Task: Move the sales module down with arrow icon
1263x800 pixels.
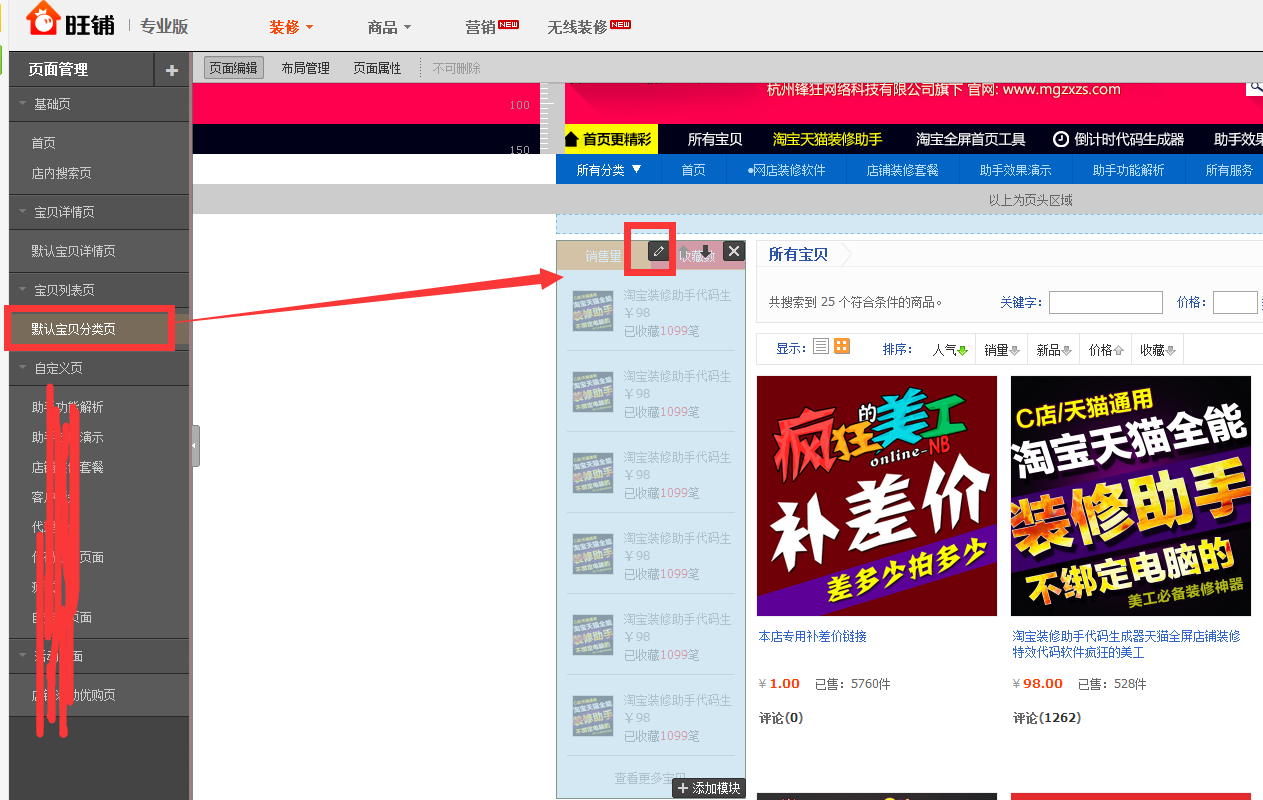Action: (704, 250)
